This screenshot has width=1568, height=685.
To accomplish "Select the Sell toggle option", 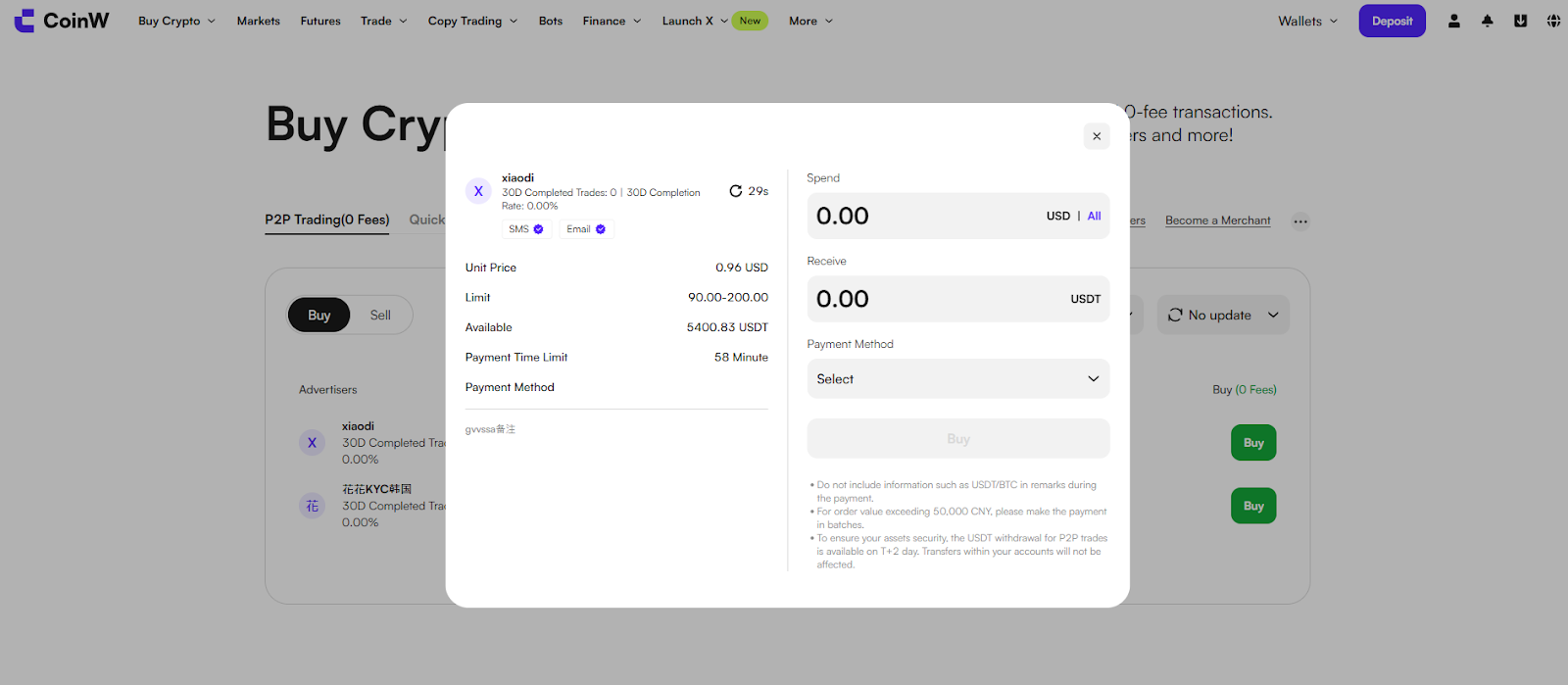I will [x=380, y=315].
